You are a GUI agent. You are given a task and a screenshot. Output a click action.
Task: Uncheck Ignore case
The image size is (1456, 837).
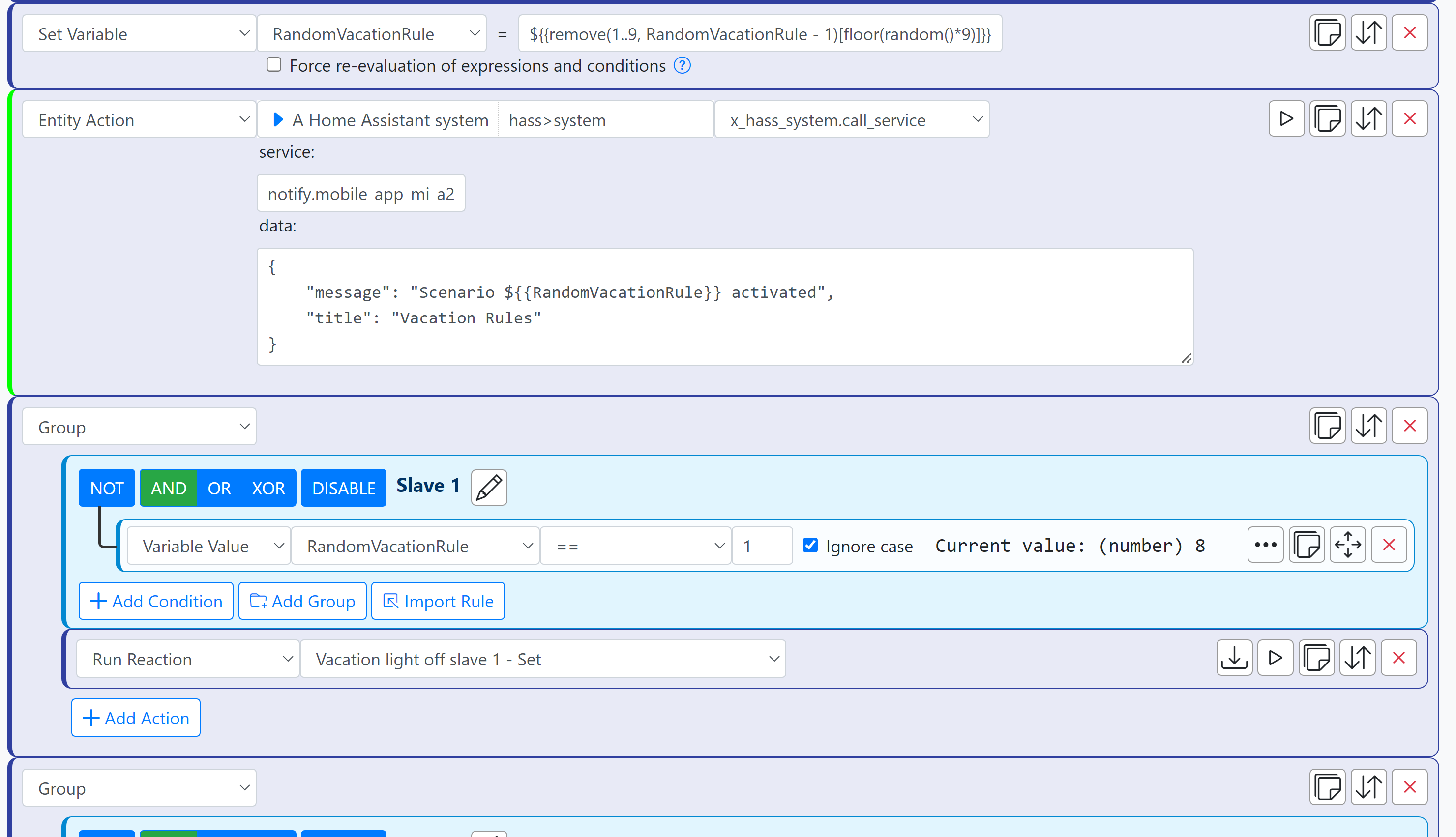pos(810,545)
